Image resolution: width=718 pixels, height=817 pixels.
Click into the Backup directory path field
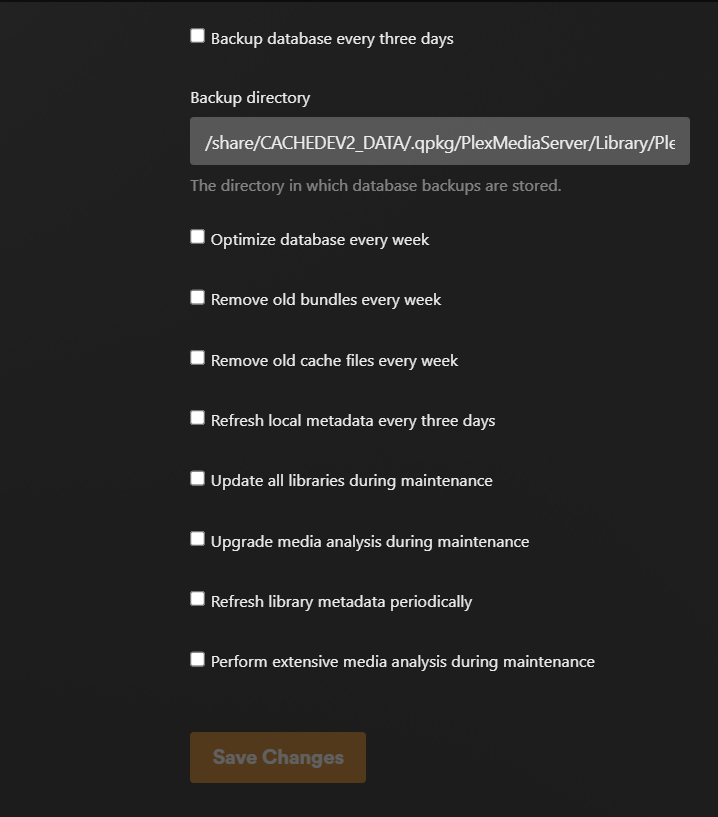pyautogui.click(x=439, y=142)
